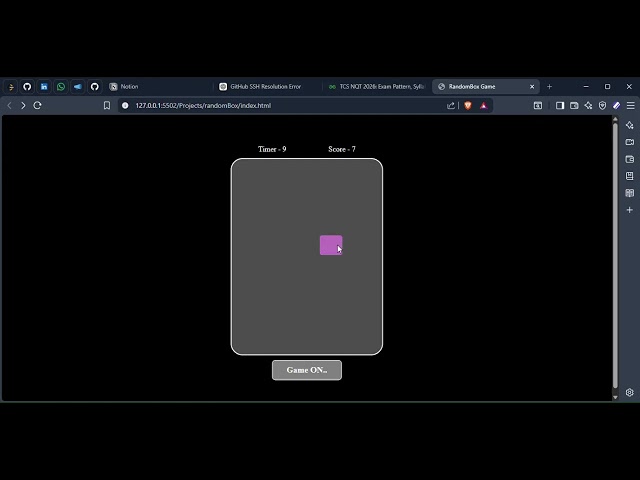Click the purple random box

tap(331, 245)
